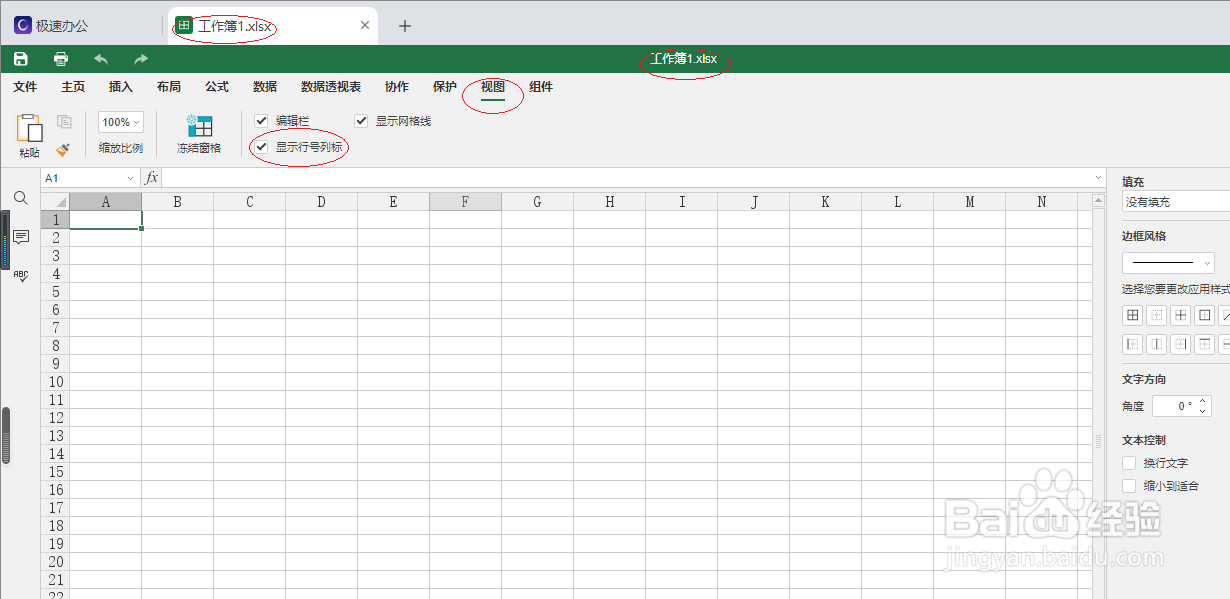This screenshot has height=599, width=1230.
Task: Apply inside borders icon in first row
Action: 1181,315
